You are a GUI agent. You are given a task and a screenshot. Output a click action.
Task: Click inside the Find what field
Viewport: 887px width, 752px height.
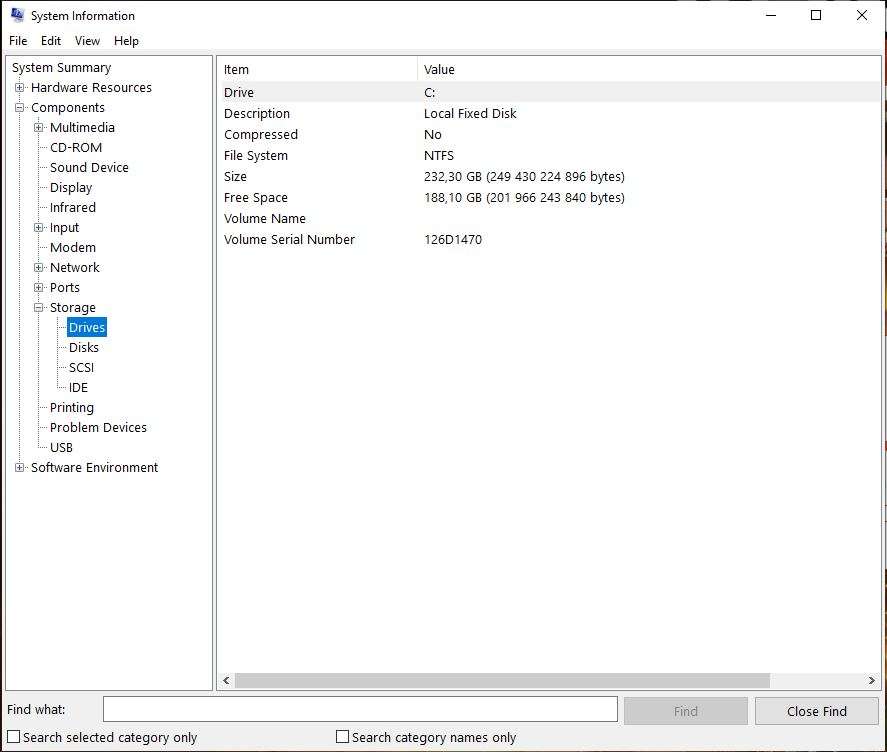[x=360, y=709]
